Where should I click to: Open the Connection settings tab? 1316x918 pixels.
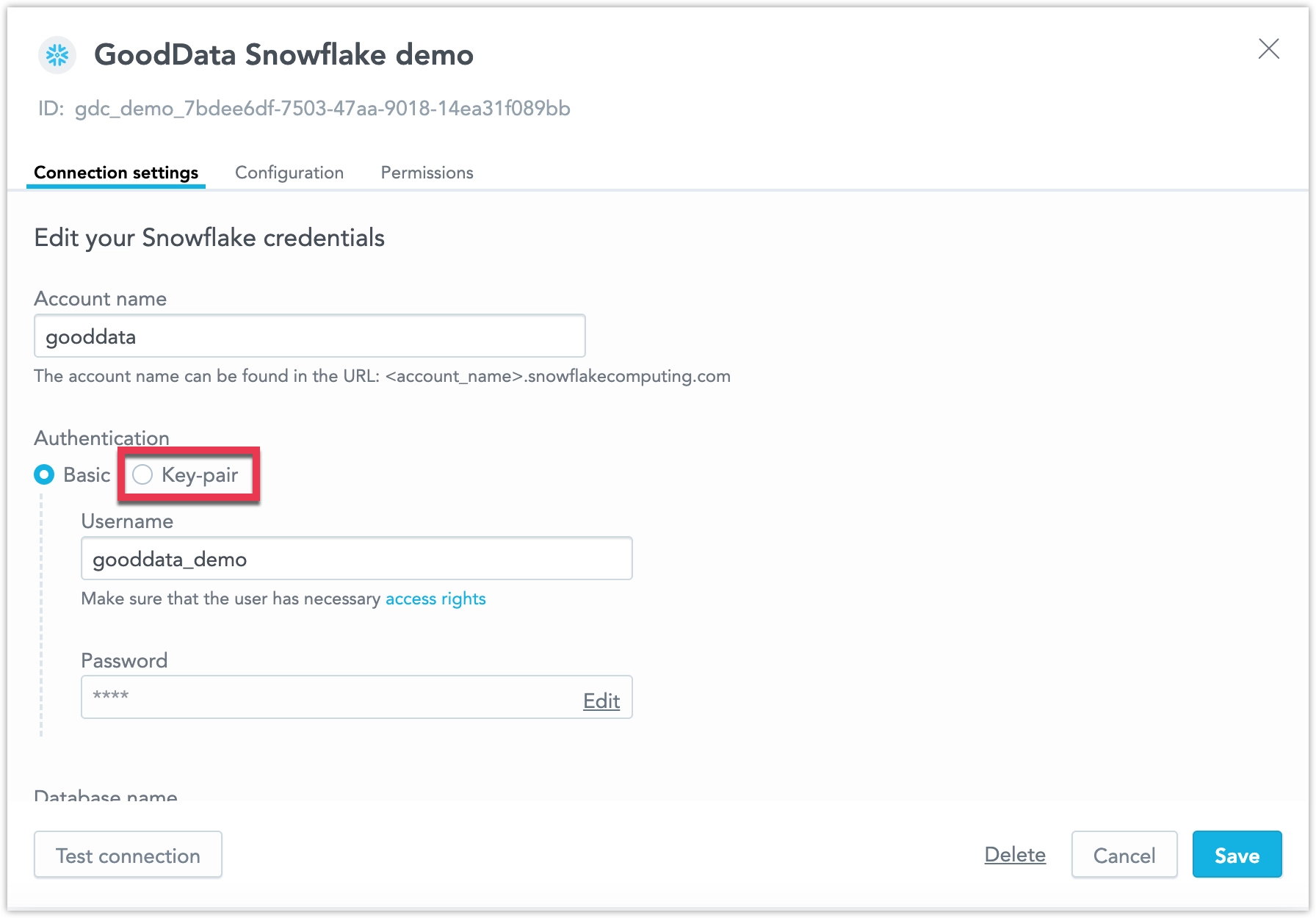[115, 173]
